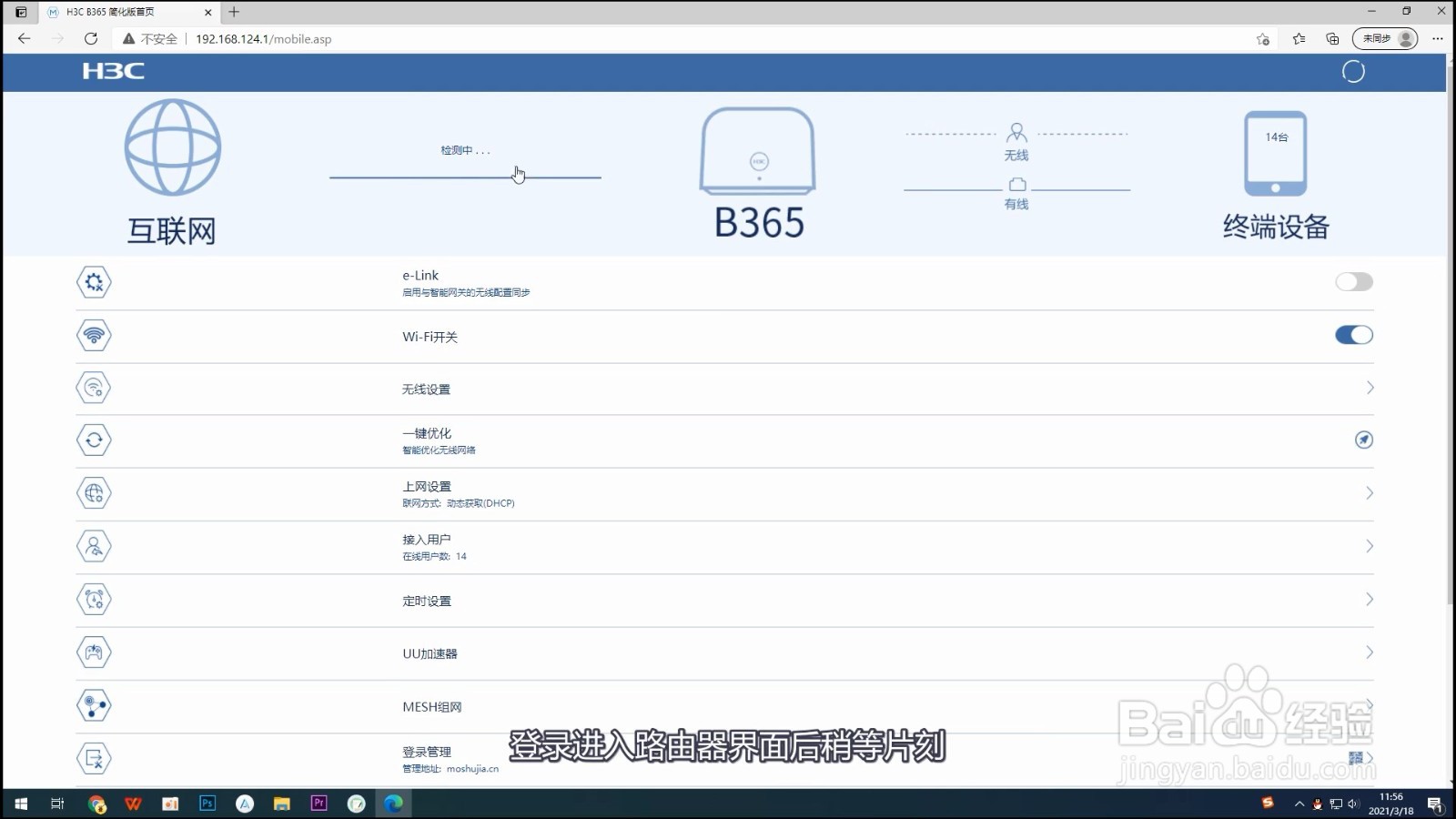Show hidden system tray icons chevron
Viewport: 1456px width, 819px height.
pyautogui.click(x=1299, y=804)
